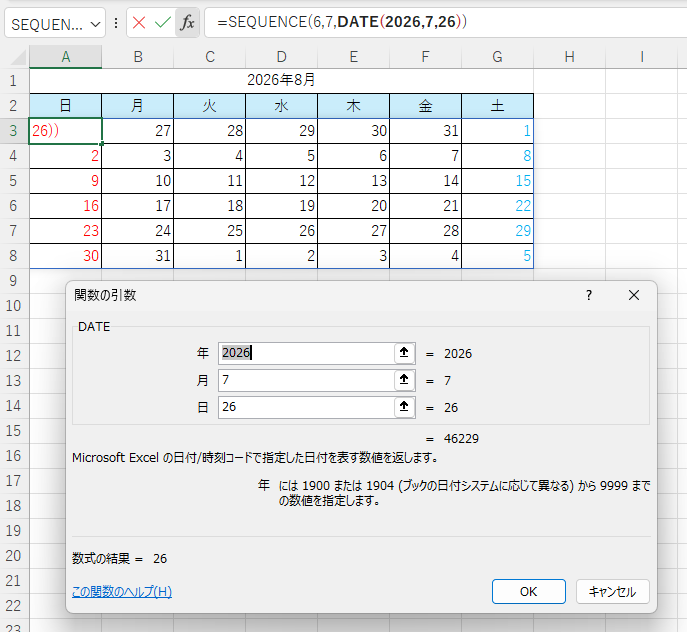Open Insert Function via the fx icon
687x632 pixels.
tap(187, 22)
